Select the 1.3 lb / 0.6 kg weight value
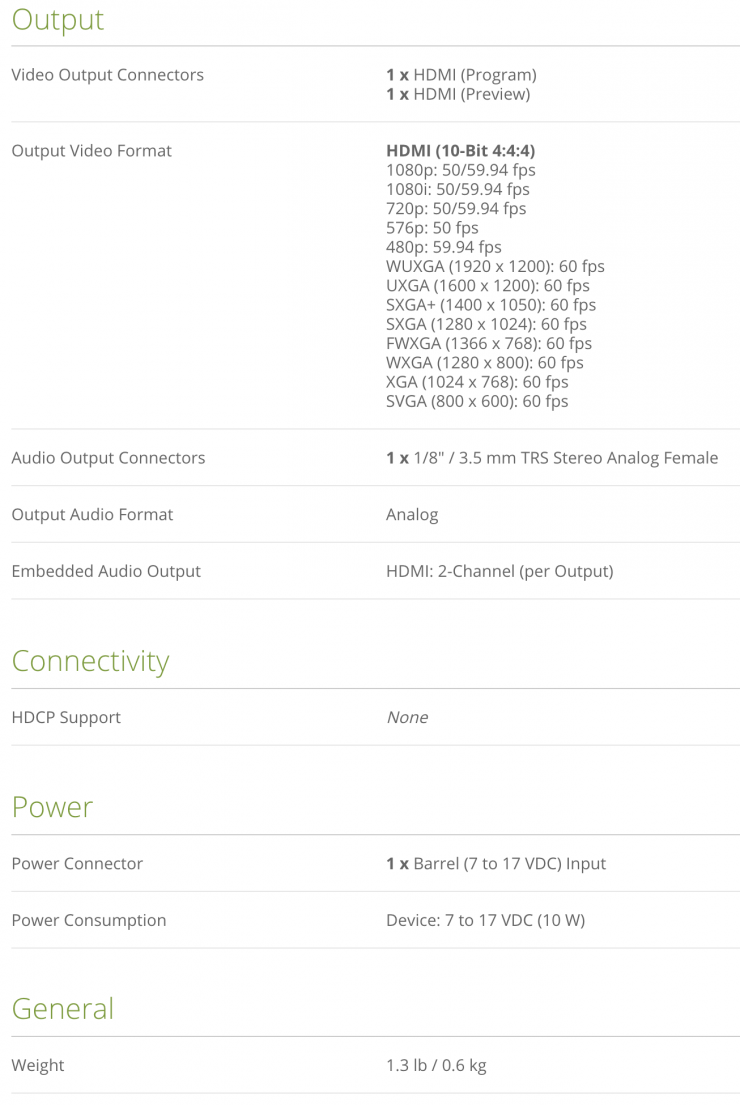This screenshot has height=1105, width=740. pos(436,1066)
